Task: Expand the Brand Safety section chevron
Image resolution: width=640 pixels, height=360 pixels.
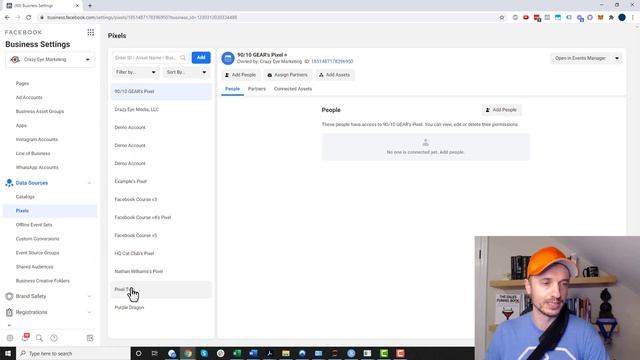Action: point(89,296)
